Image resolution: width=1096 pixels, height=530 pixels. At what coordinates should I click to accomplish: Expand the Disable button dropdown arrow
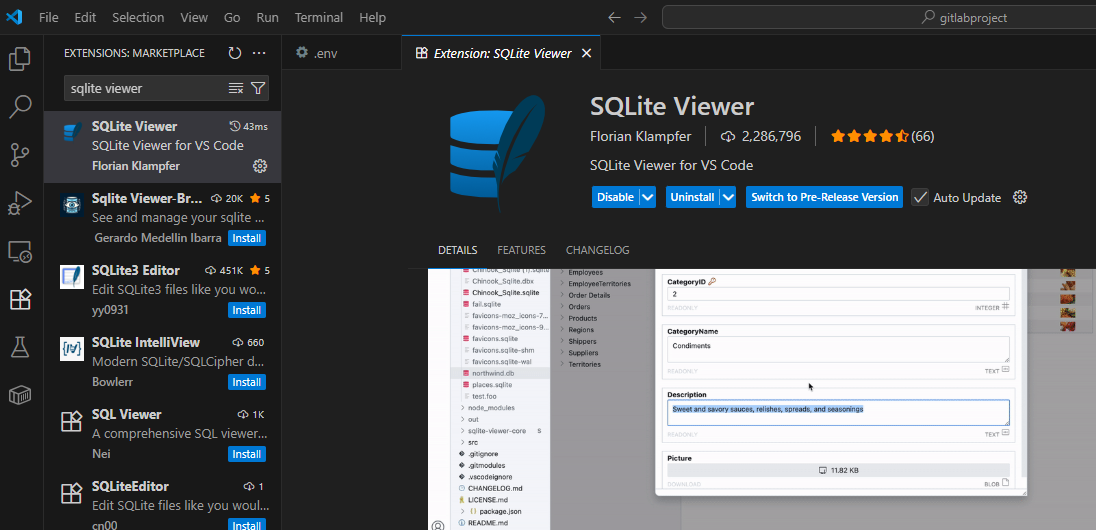(x=647, y=197)
